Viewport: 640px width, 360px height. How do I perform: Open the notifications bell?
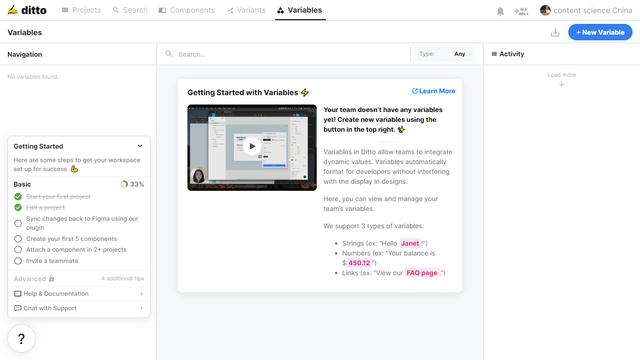click(500, 11)
